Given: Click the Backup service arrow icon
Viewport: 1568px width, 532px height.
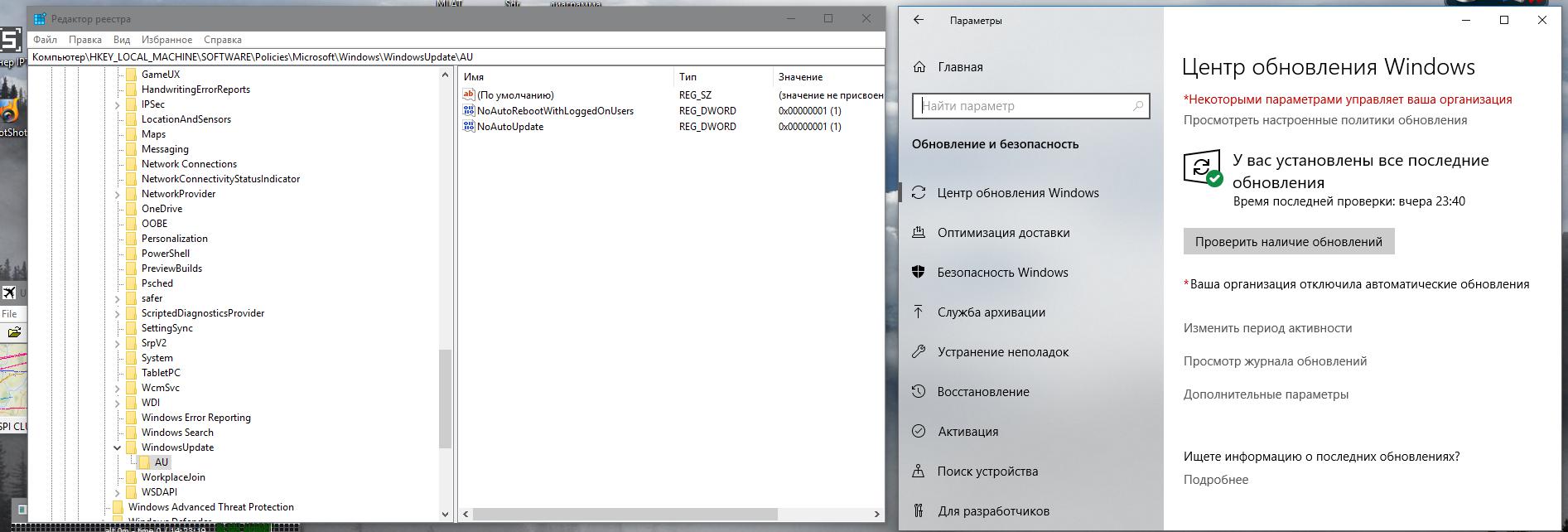Looking at the screenshot, I should point(919,312).
